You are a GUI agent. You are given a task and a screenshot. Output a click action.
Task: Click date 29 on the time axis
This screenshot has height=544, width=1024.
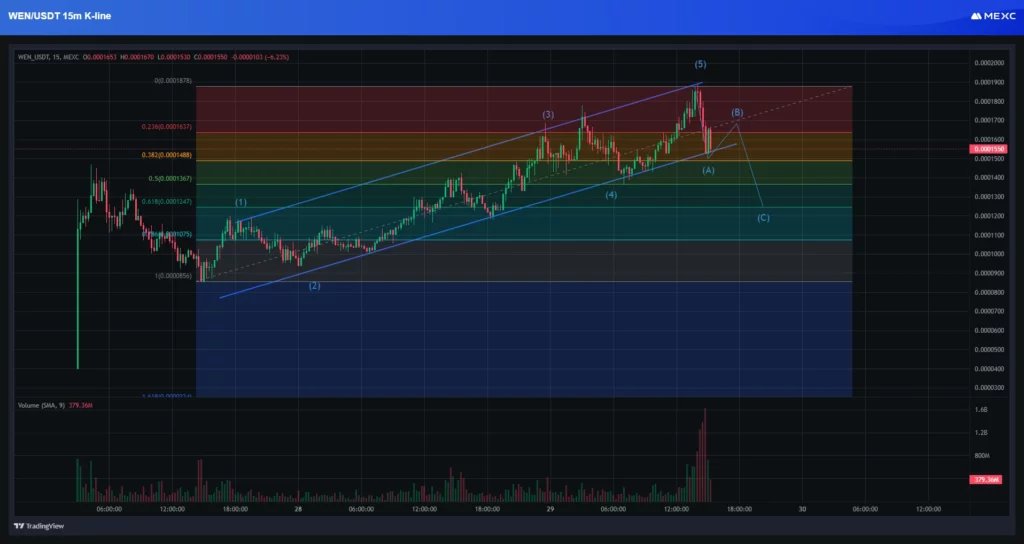(x=550, y=509)
